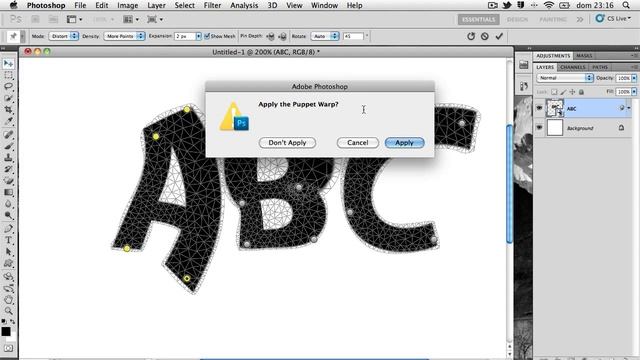Screen dimensions: 640x360
Task: Click the dialog Cancel button
Action: (x=358, y=143)
